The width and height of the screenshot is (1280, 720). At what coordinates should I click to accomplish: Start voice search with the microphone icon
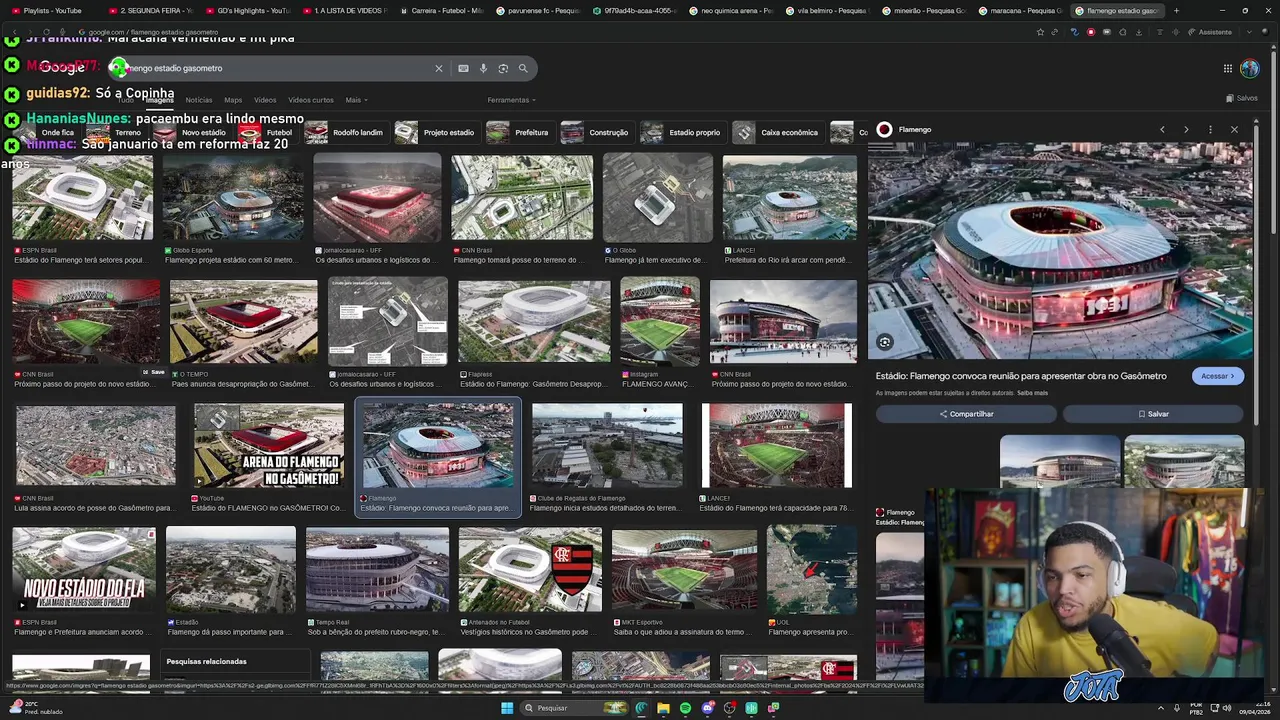click(x=483, y=68)
